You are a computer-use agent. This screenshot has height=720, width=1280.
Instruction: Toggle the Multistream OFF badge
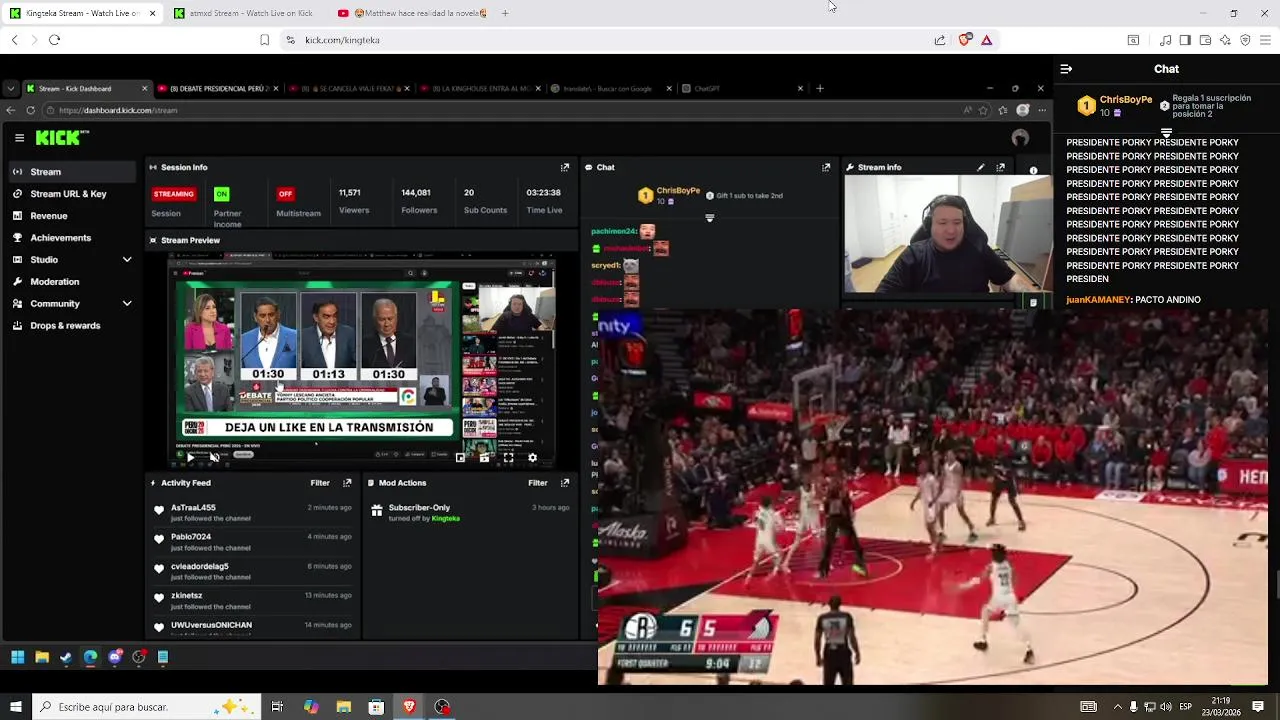(x=285, y=194)
